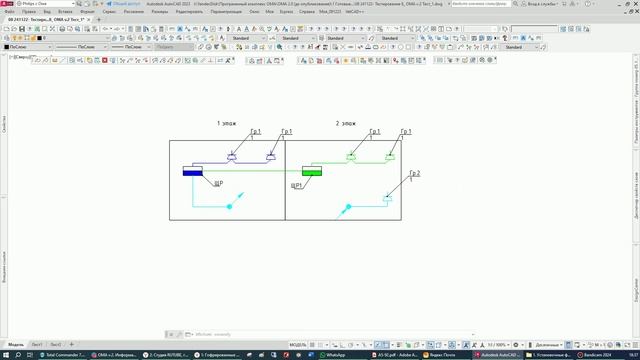Viewport: 640px width, 360px height.
Task: Open the multileader style Standard dropdown
Action: (x=412, y=38)
